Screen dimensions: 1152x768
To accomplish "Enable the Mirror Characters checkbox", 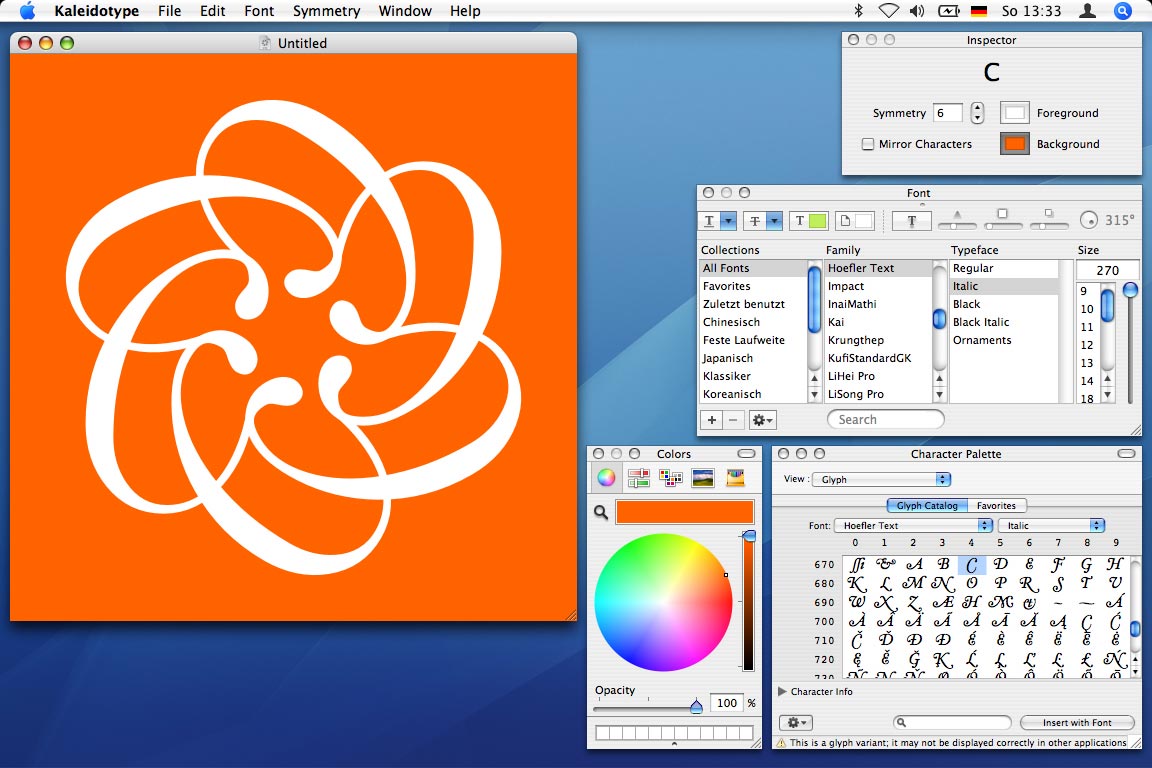I will pyautogui.click(x=868, y=144).
